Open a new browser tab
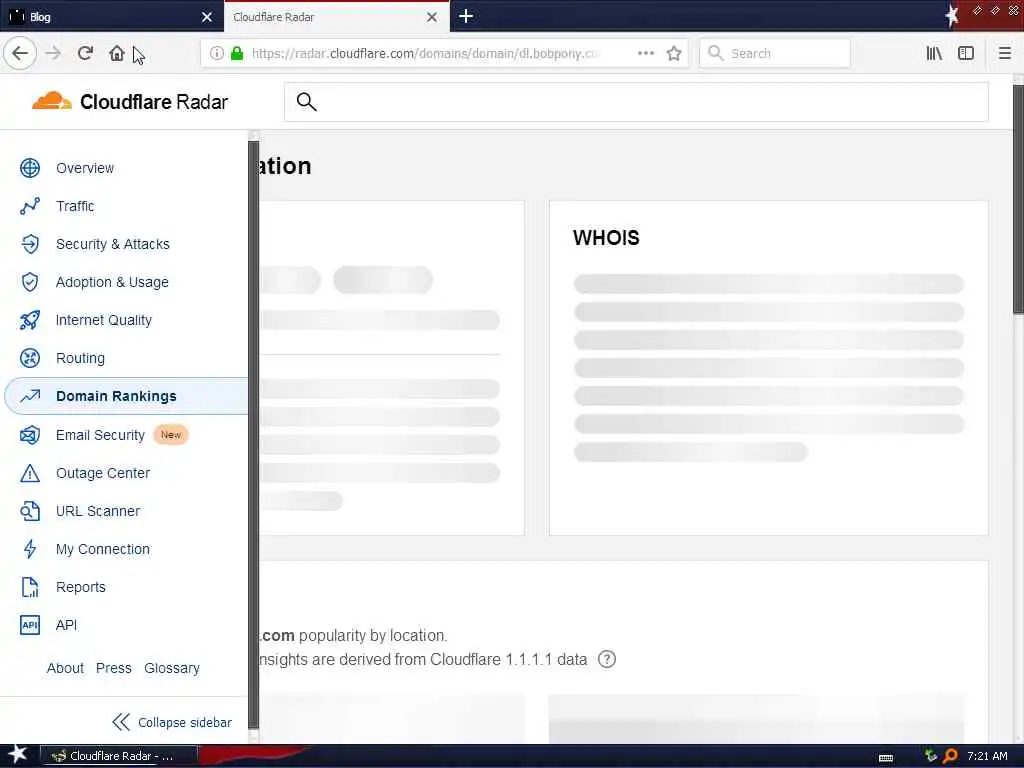This screenshot has width=1024, height=768. tap(466, 16)
